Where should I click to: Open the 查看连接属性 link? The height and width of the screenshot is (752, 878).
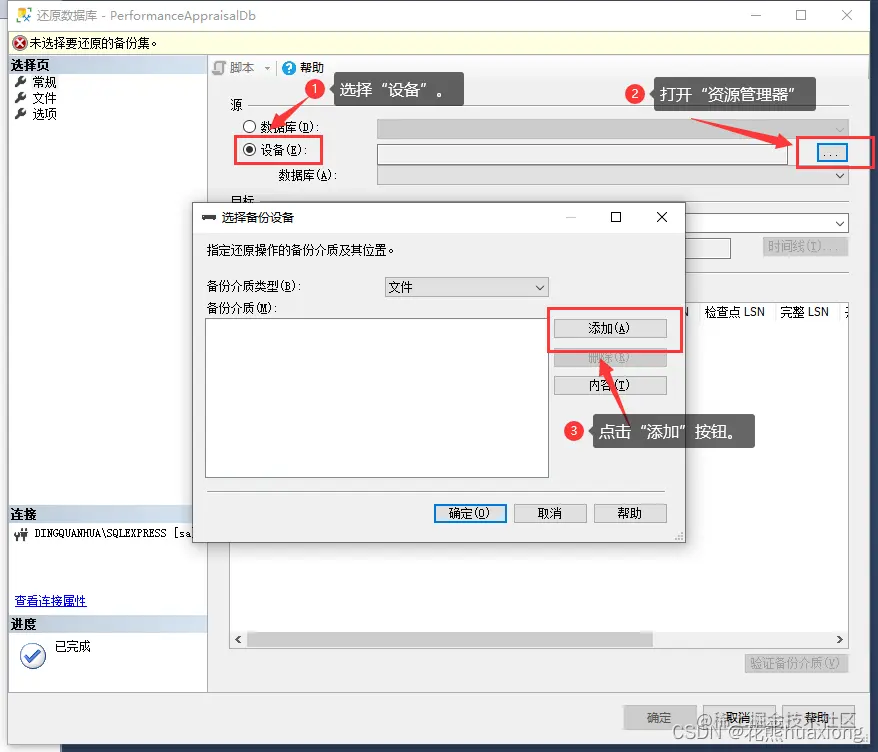coord(50,601)
